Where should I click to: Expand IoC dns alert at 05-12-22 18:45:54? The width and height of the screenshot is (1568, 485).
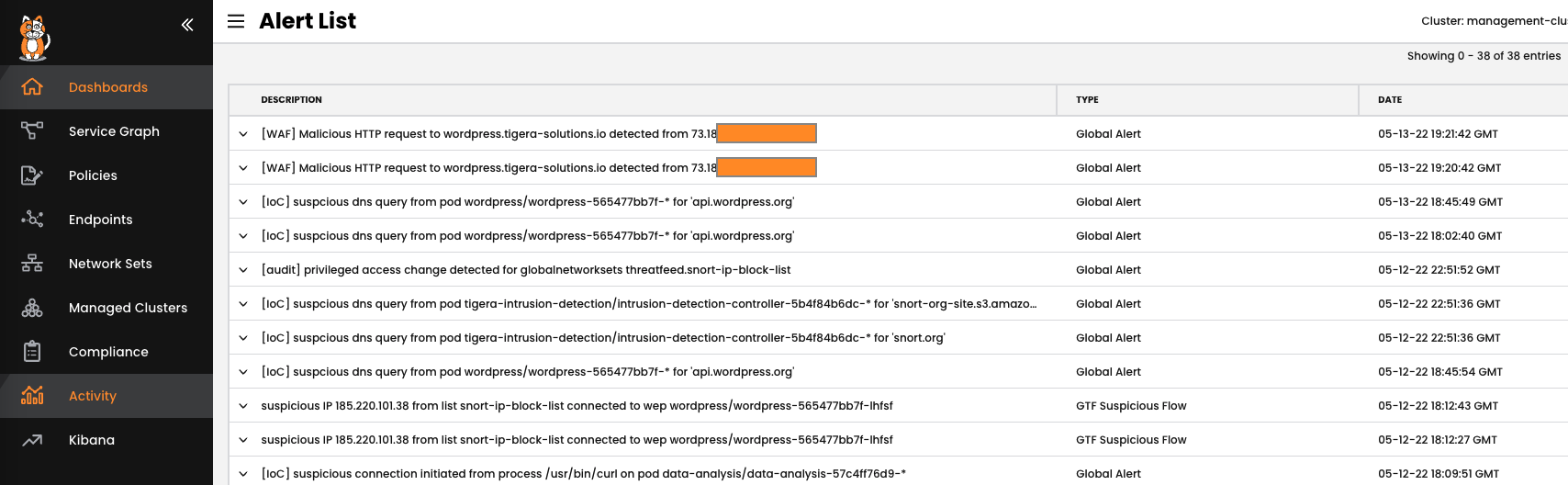point(243,372)
